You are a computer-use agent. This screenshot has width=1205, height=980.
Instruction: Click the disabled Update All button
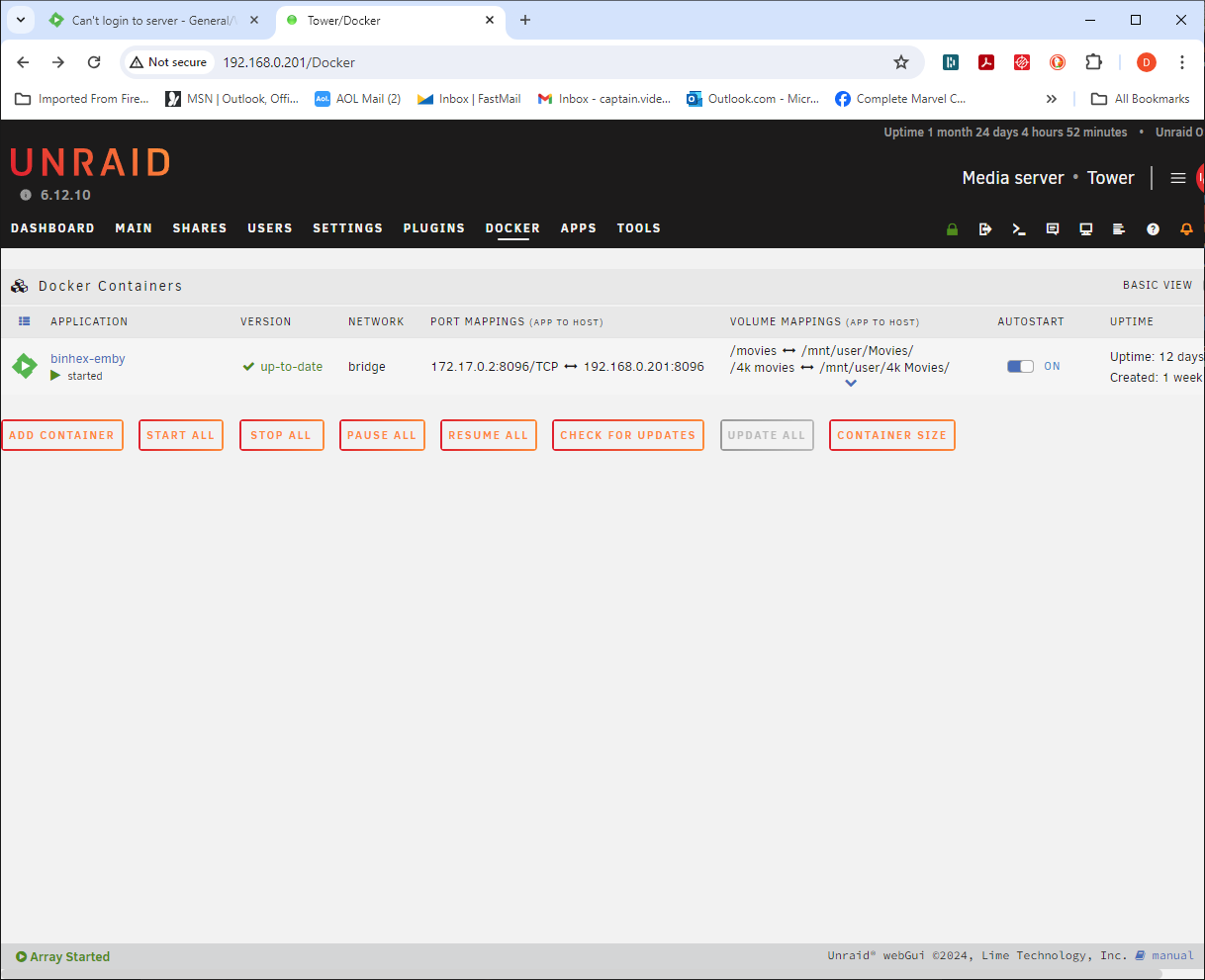coord(767,435)
